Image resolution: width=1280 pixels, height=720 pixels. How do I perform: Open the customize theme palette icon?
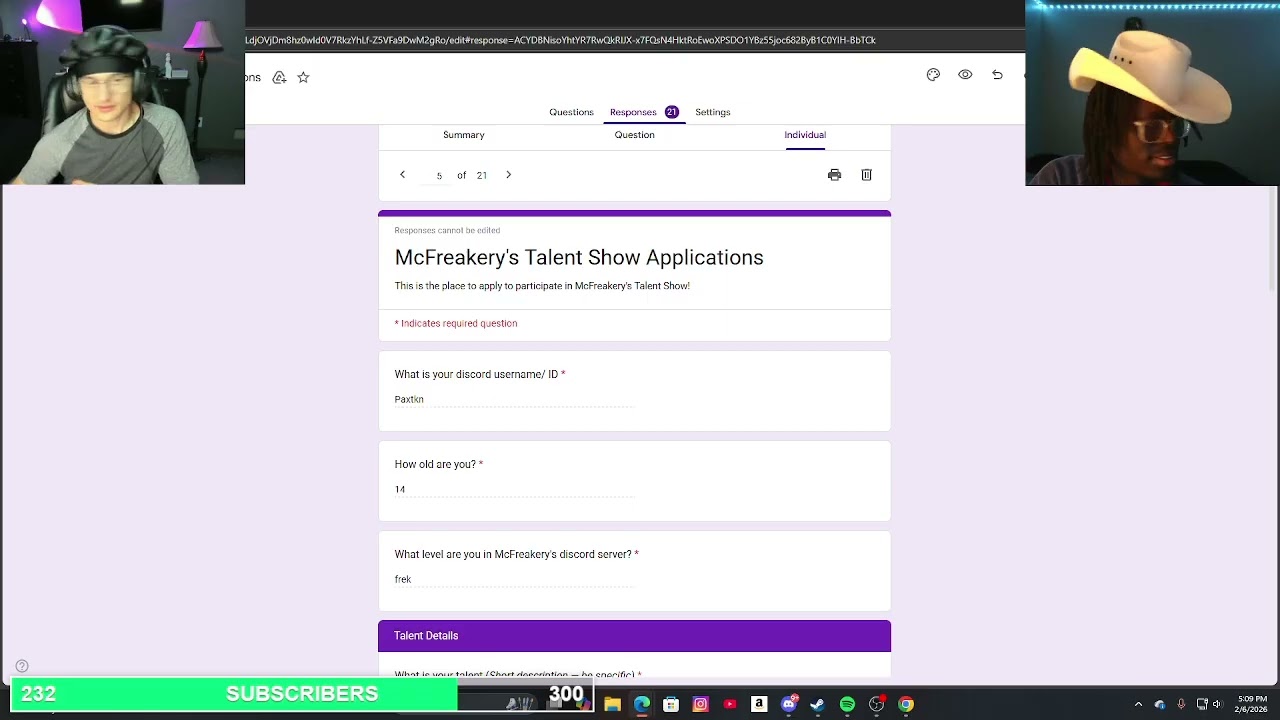pyautogui.click(x=933, y=75)
